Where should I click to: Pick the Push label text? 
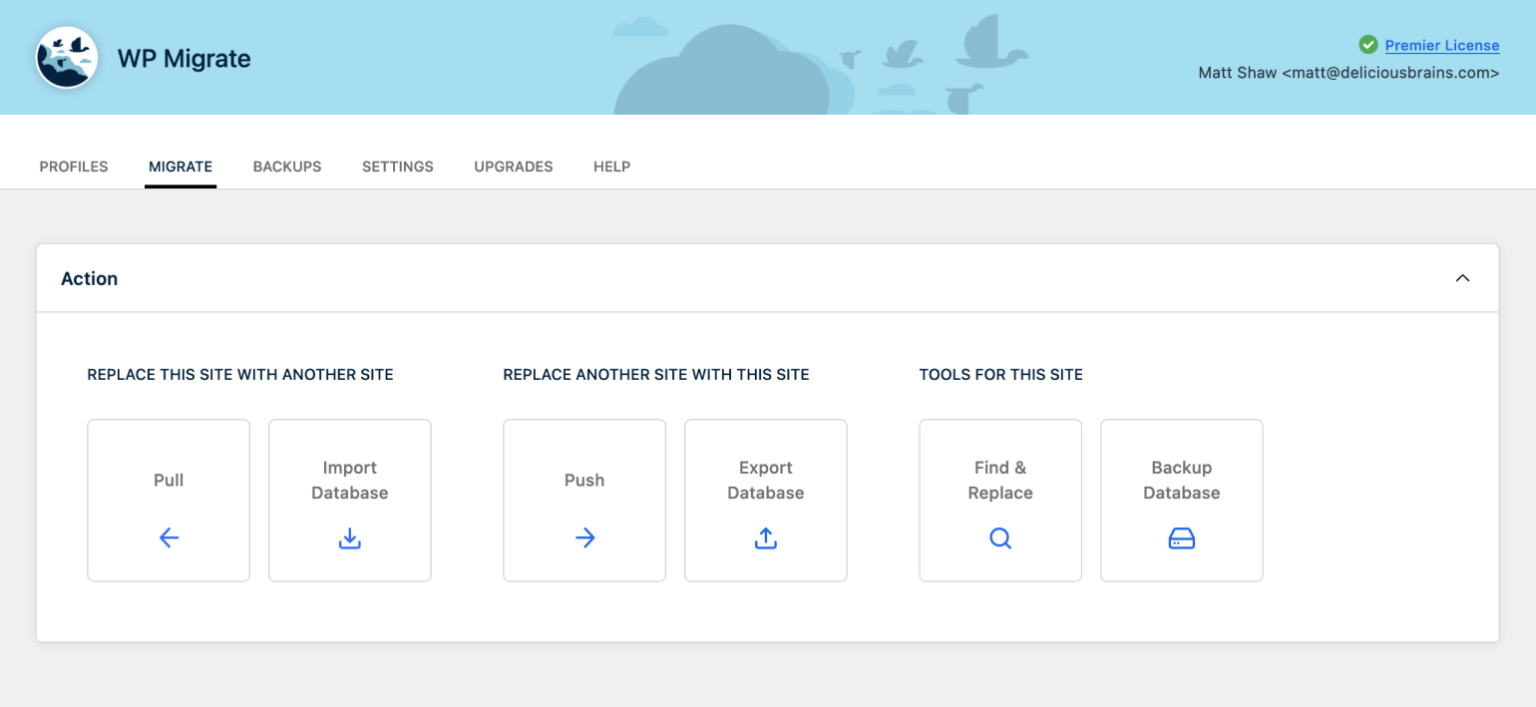[x=585, y=480]
